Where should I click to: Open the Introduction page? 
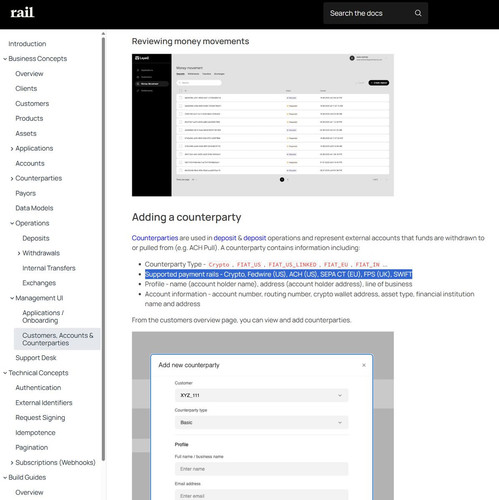(x=27, y=44)
